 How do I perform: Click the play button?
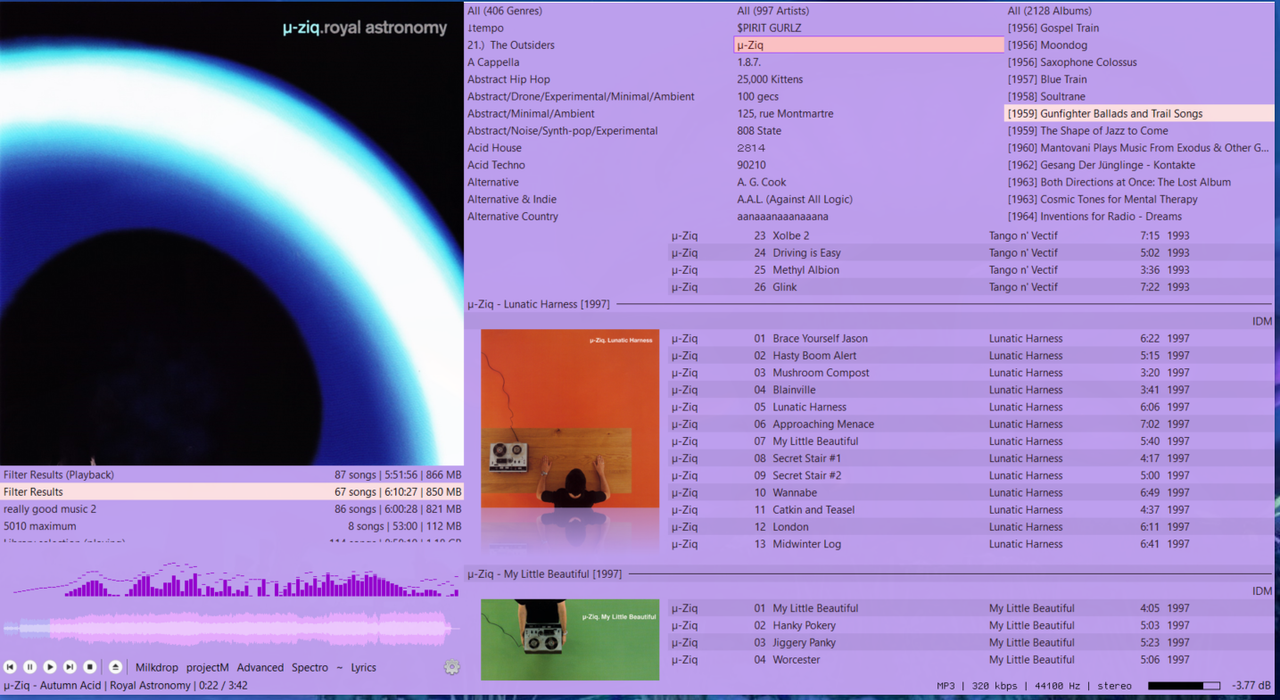pos(50,667)
